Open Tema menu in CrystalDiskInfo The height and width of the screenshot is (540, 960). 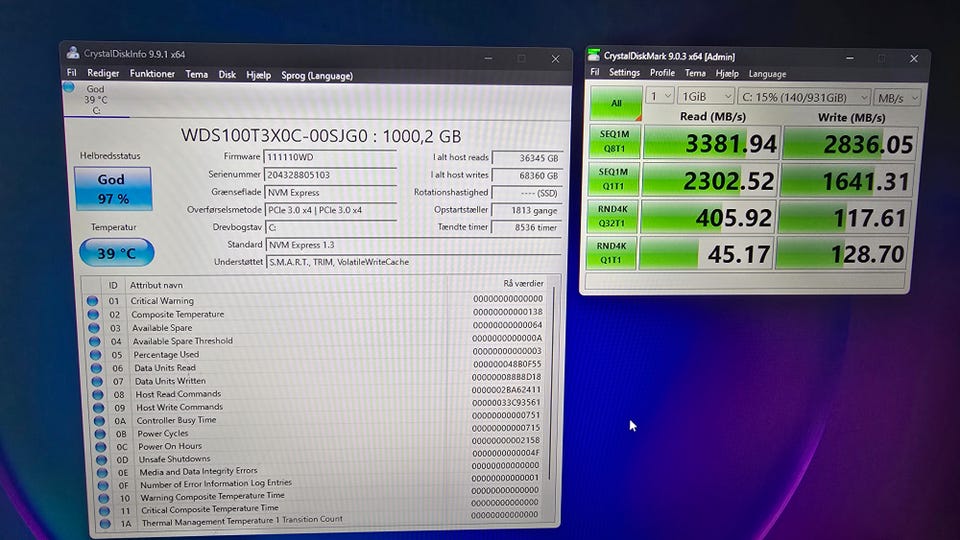click(197, 74)
